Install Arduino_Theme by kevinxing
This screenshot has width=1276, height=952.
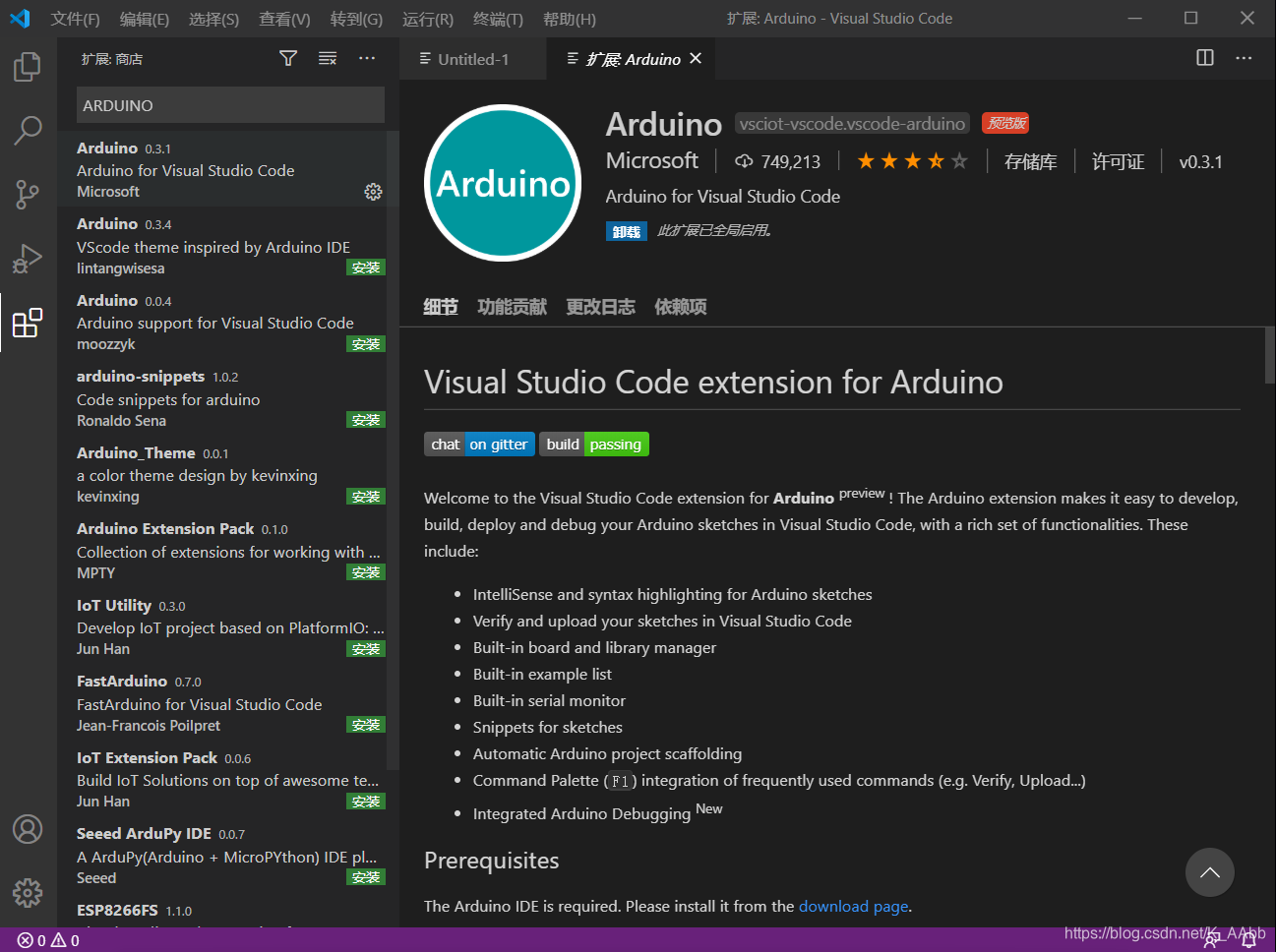point(366,497)
